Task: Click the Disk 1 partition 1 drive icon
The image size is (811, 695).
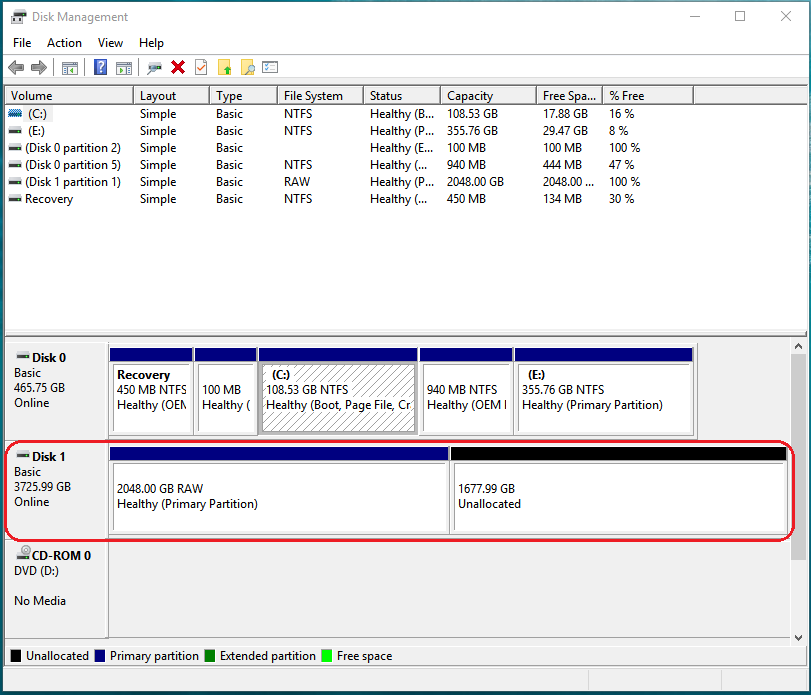Action: (16, 182)
